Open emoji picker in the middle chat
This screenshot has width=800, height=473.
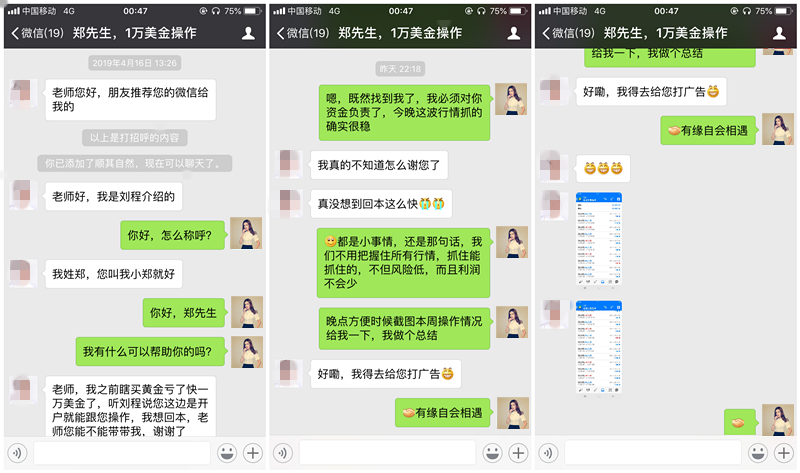[492, 453]
